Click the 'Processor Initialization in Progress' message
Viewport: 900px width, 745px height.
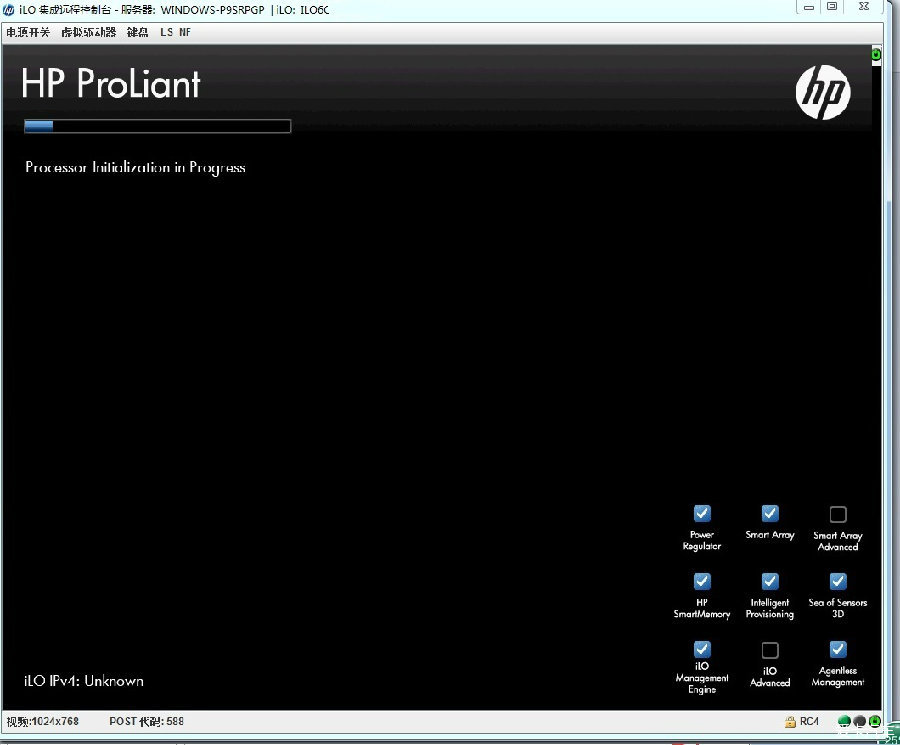coord(135,168)
